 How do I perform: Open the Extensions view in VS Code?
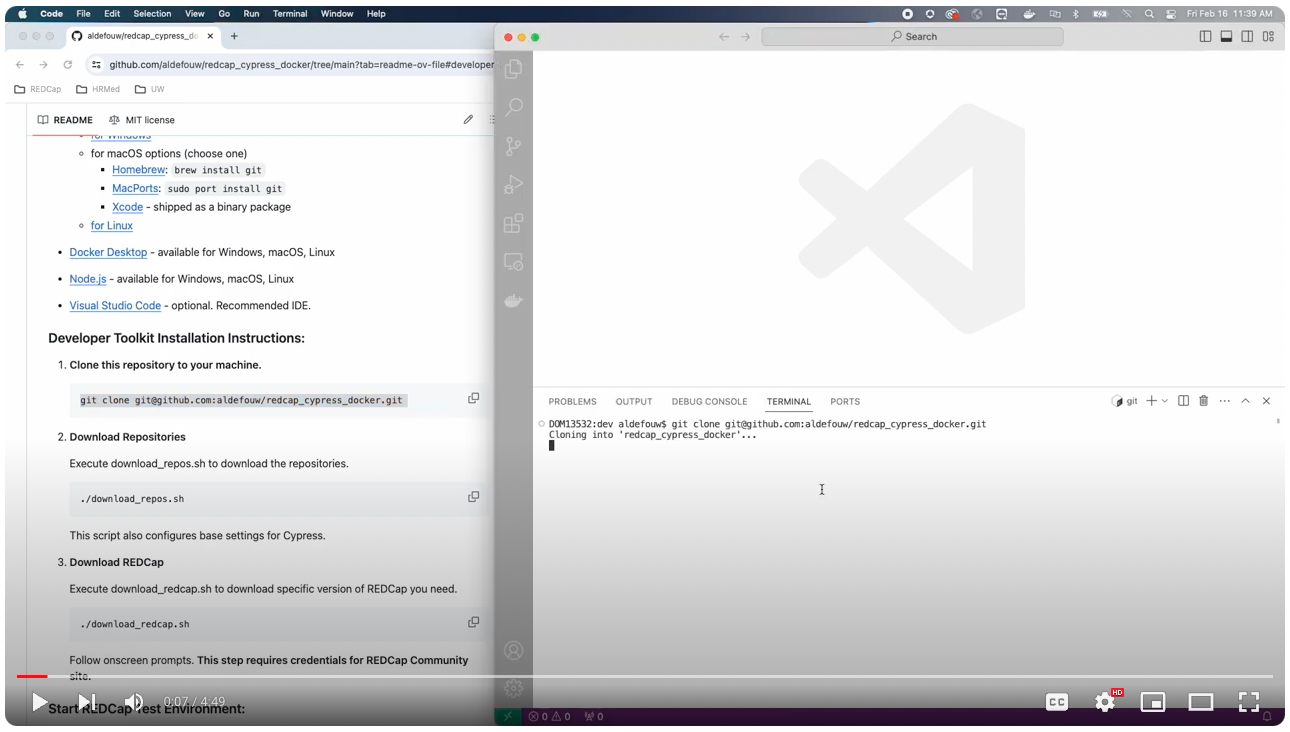pos(514,223)
